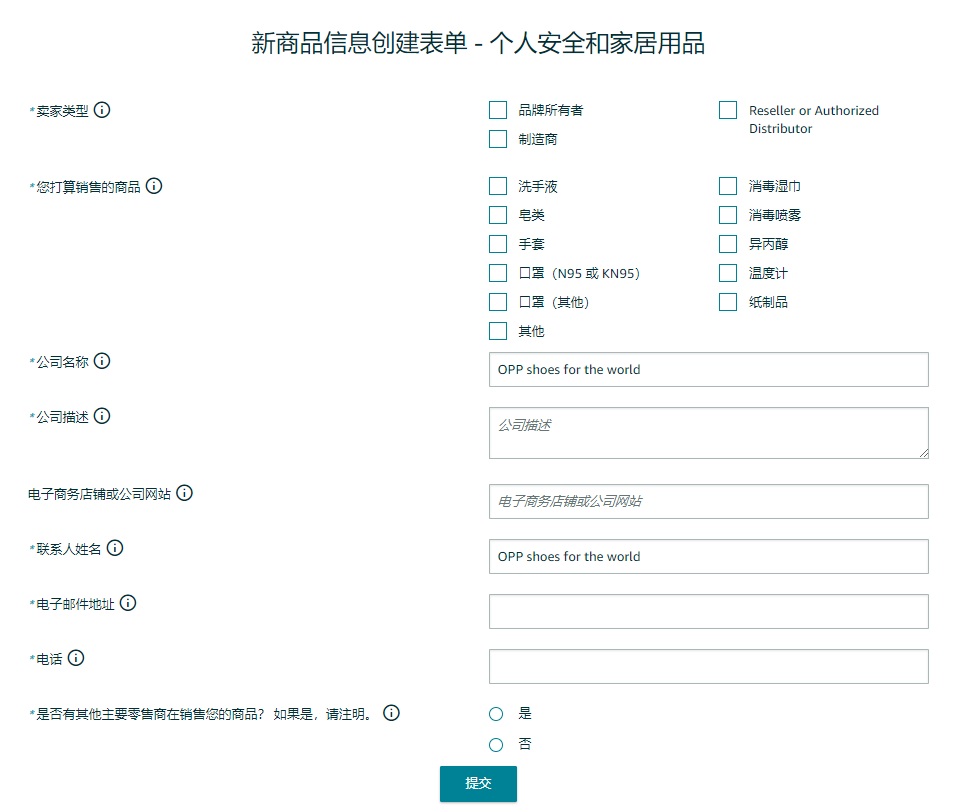Check the 口罩（N95 或 KN95）option
Viewport: 956px width, 808px height.
click(497, 272)
